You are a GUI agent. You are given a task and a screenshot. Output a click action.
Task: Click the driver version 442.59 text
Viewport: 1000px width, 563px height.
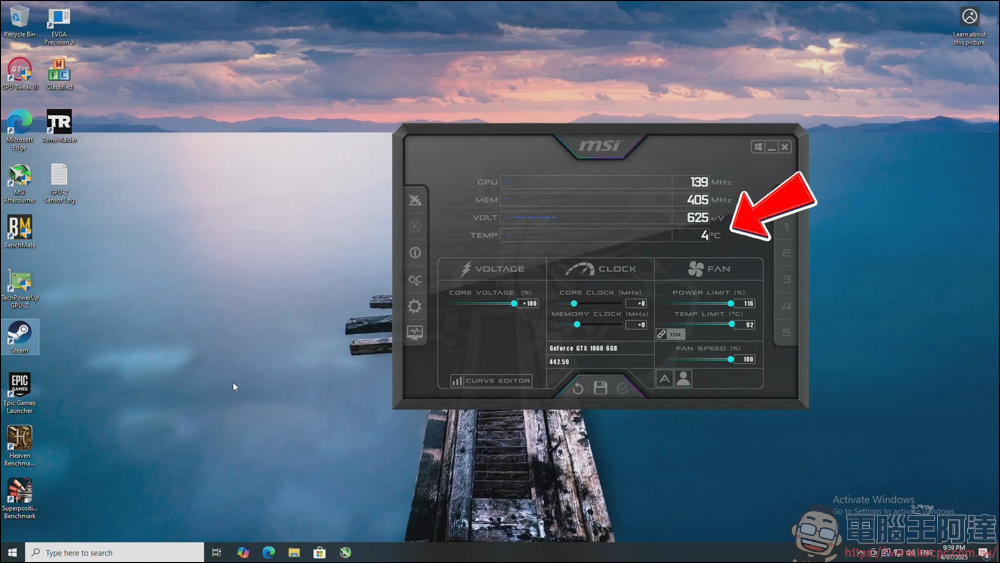(x=559, y=362)
